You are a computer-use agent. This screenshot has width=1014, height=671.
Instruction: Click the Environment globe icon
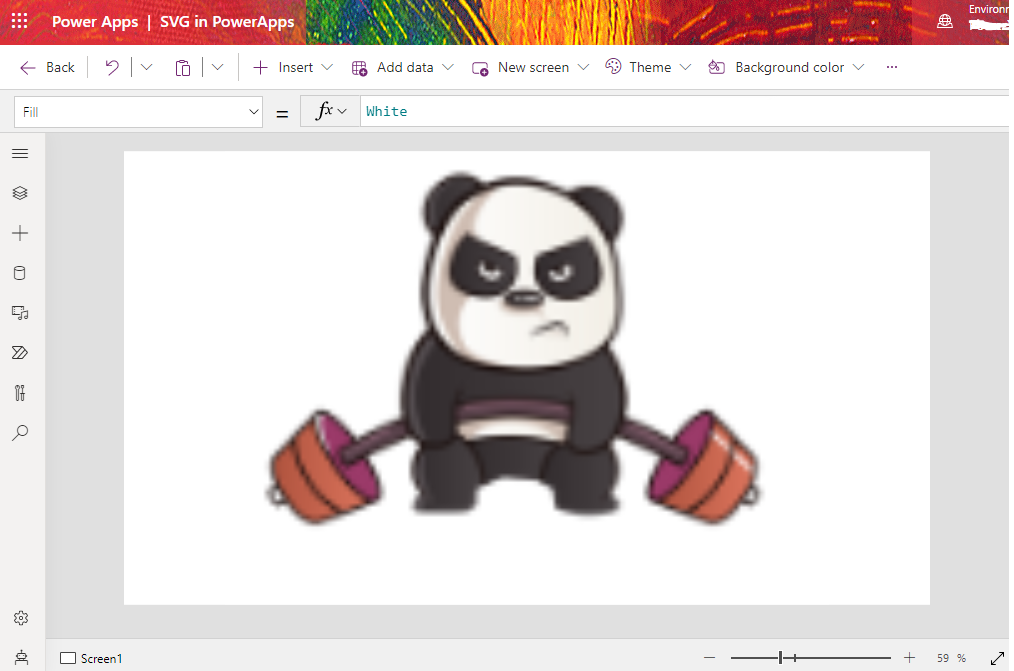pyautogui.click(x=945, y=21)
